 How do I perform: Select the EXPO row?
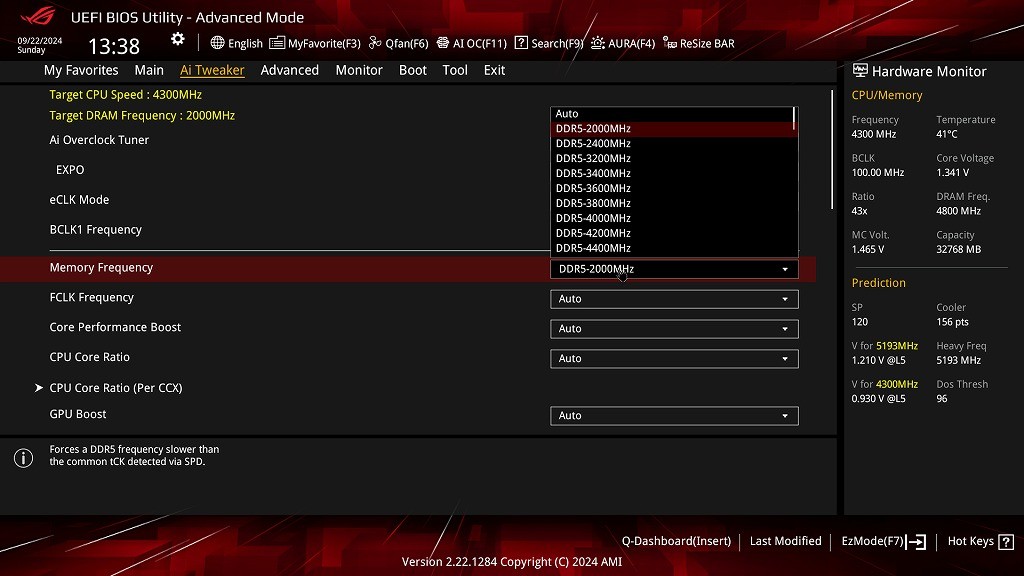tap(70, 170)
